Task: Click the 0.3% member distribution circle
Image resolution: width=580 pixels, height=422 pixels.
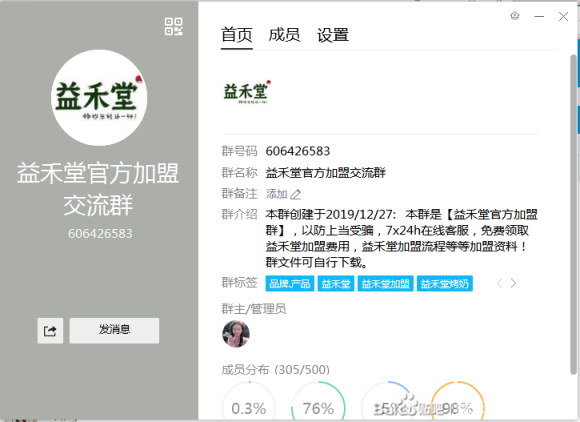Action: [249, 402]
